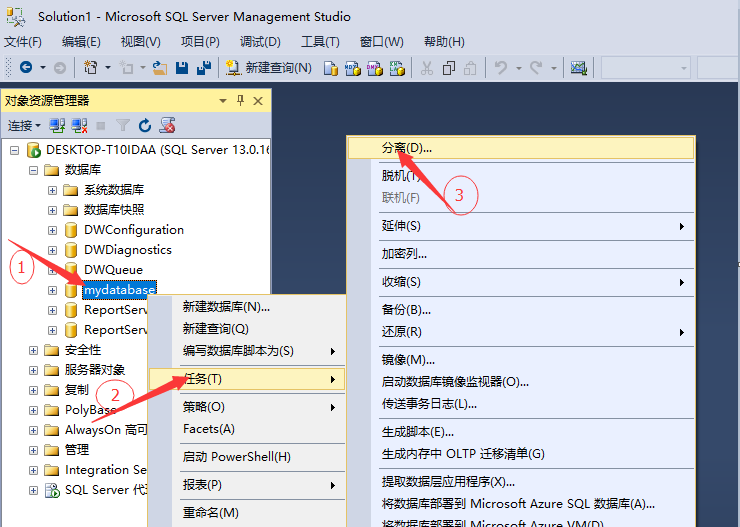Close the 对象资源管理器 panel
This screenshot has width=740, height=527.
point(258,101)
